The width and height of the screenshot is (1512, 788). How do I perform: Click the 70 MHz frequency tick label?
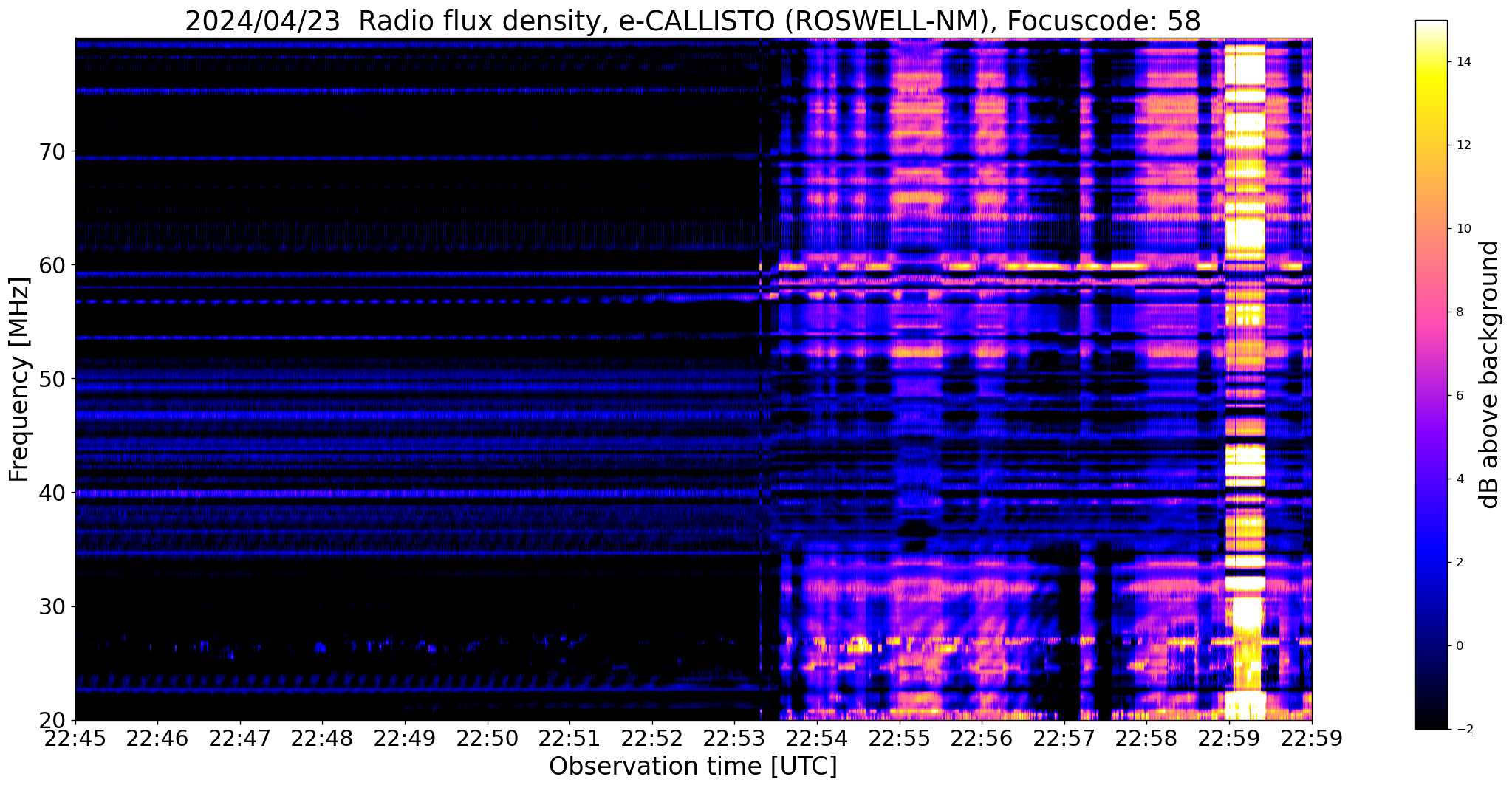tap(52, 151)
